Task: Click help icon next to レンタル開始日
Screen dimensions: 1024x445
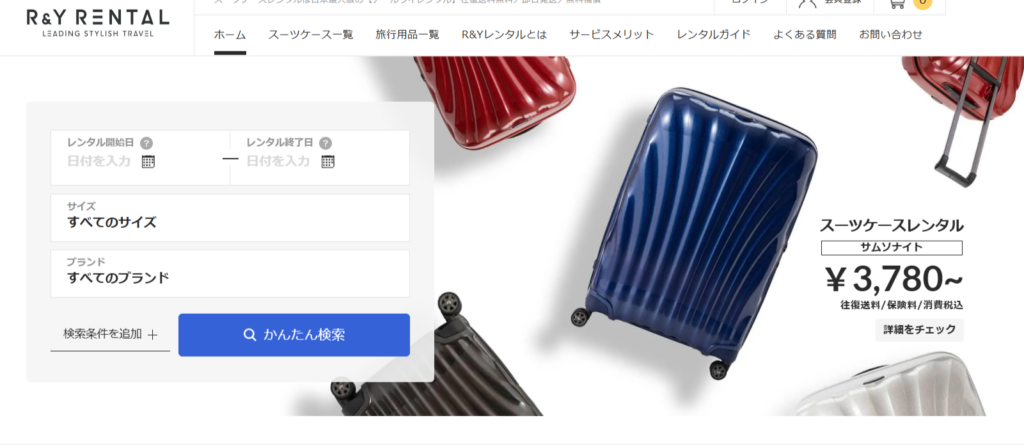Action: (147, 143)
